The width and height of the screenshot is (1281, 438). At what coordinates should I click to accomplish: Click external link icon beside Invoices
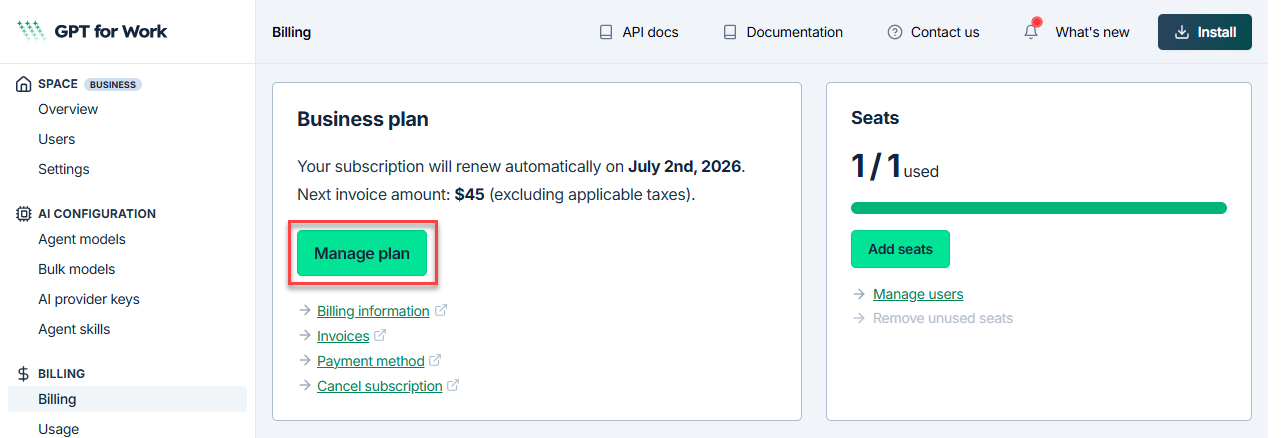pyautogui.click(x=380, y=335)
